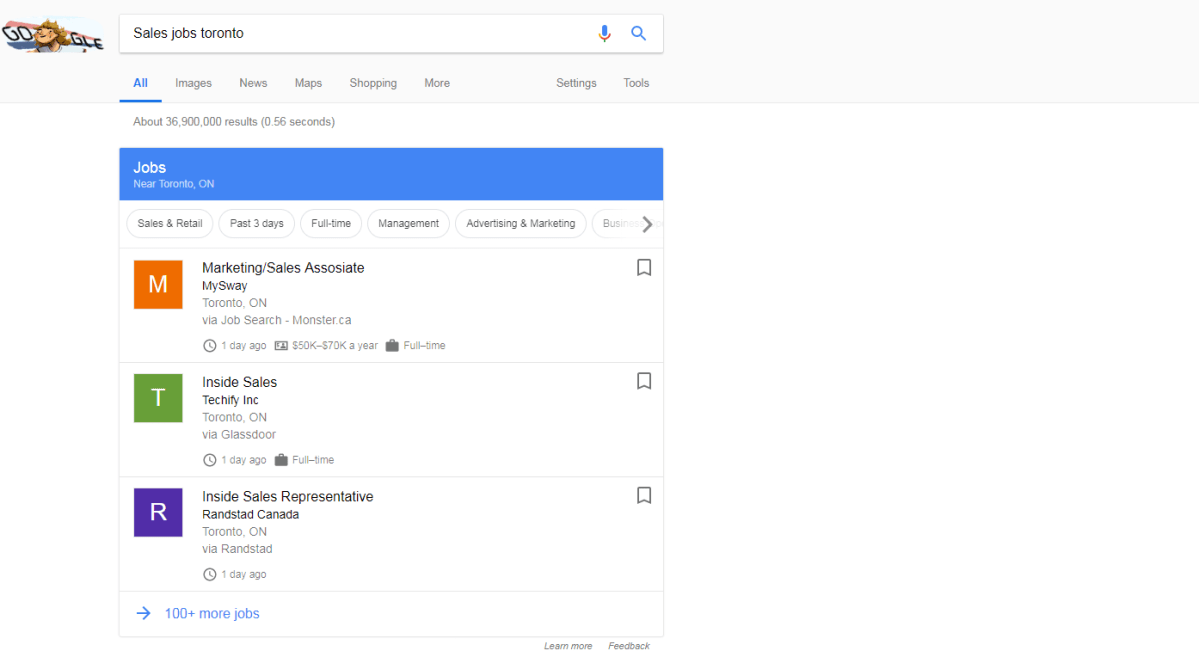This screenshot has height=657, width=1199.
Task: Click the Google doodle logo
Action: point(53,34)
